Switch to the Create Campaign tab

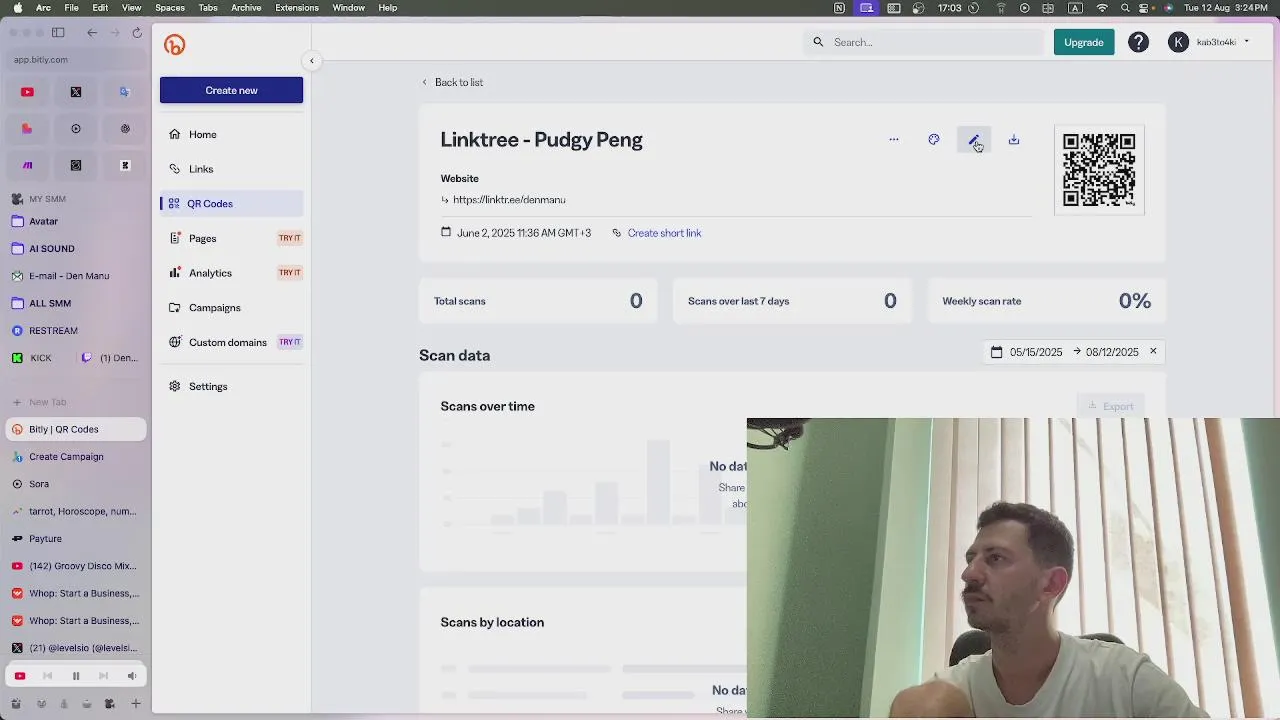tap(76, 457)
